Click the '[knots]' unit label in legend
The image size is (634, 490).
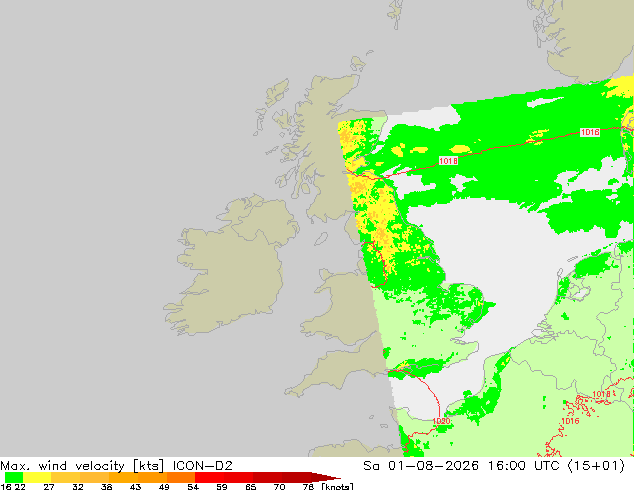338,486
